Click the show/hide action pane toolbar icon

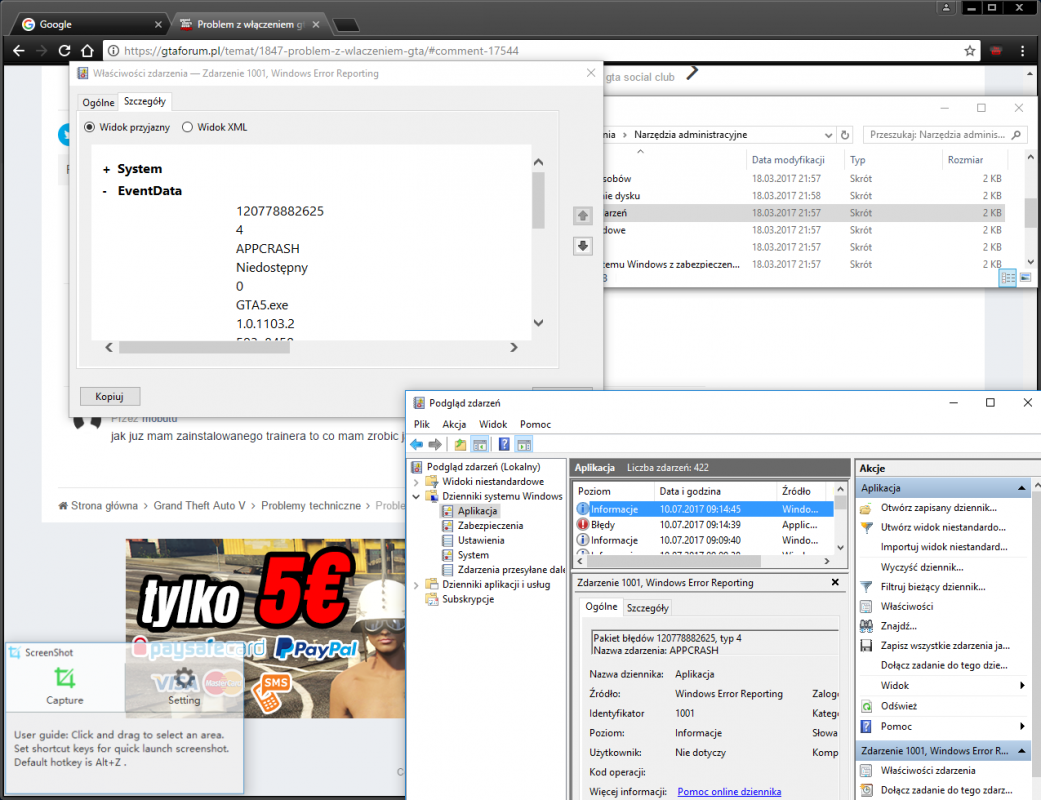524,444
